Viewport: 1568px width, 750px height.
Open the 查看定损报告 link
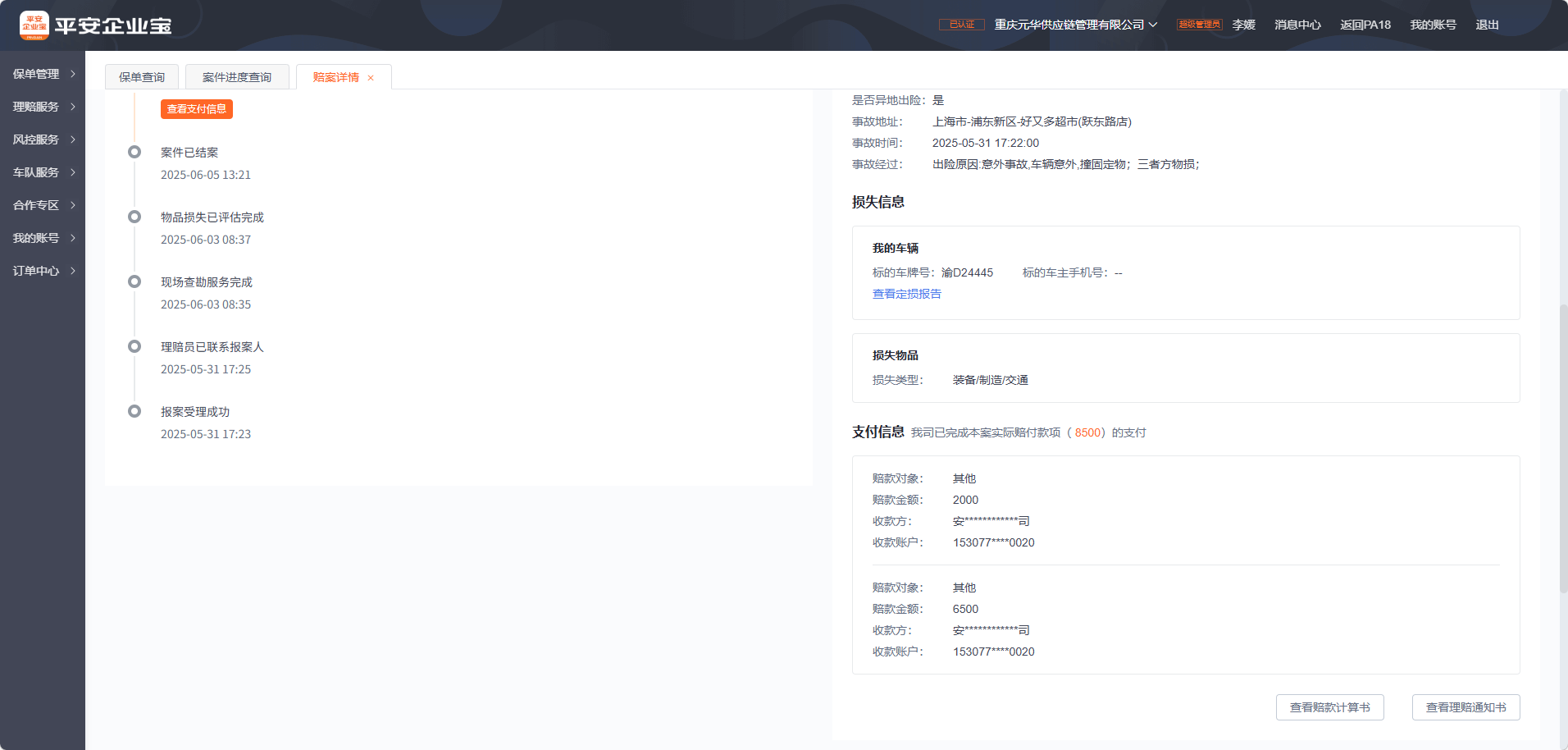[x=906, y=294]
